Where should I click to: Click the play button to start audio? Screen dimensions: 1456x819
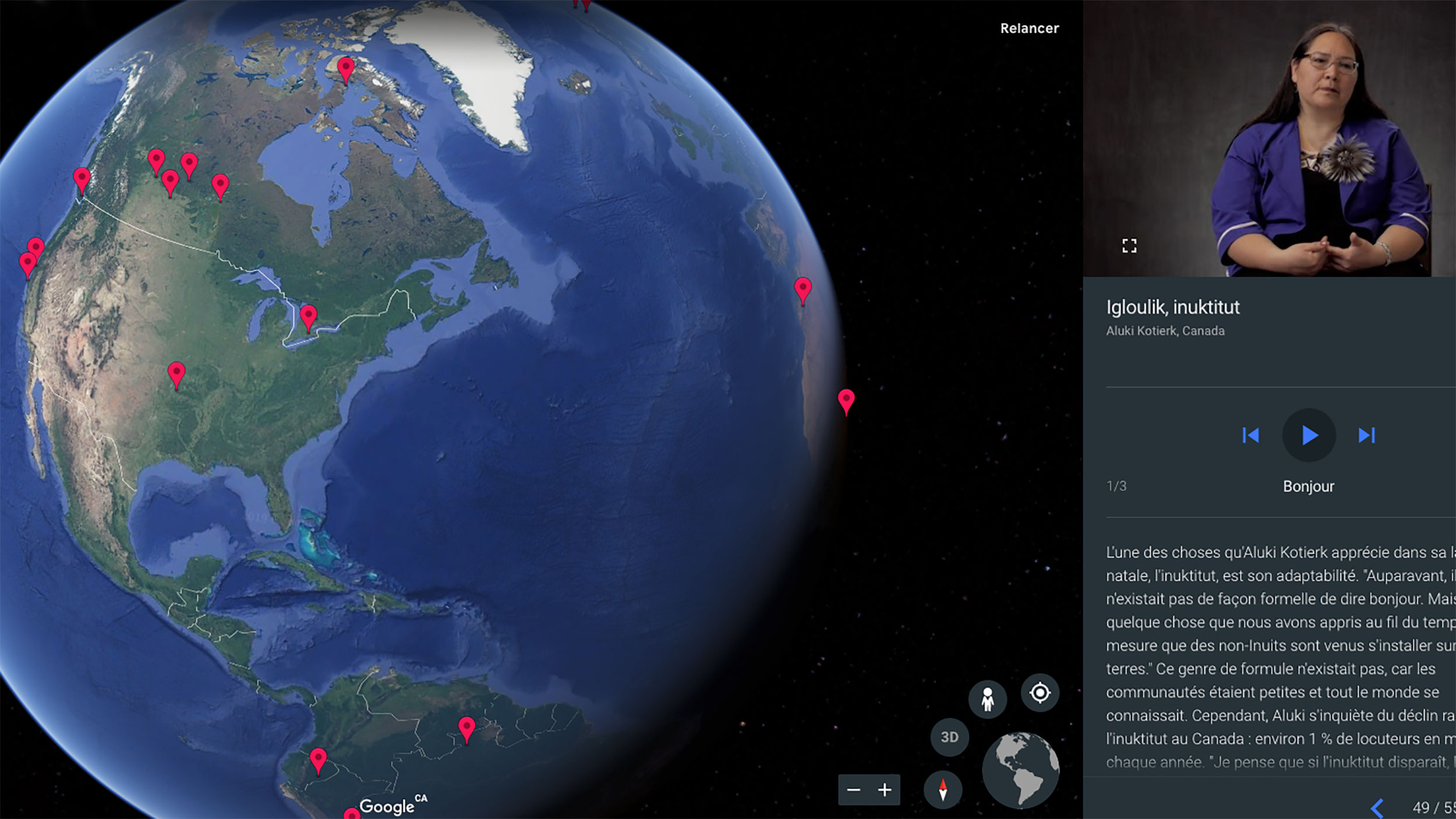(1308, 434)
